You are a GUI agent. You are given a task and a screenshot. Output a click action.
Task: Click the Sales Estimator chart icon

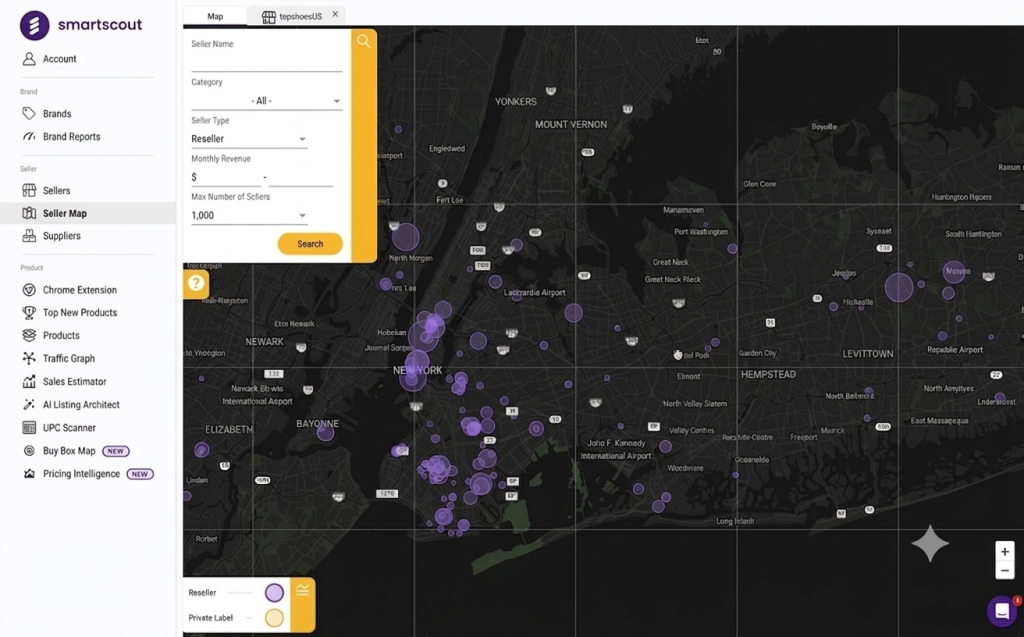(29, 382)
